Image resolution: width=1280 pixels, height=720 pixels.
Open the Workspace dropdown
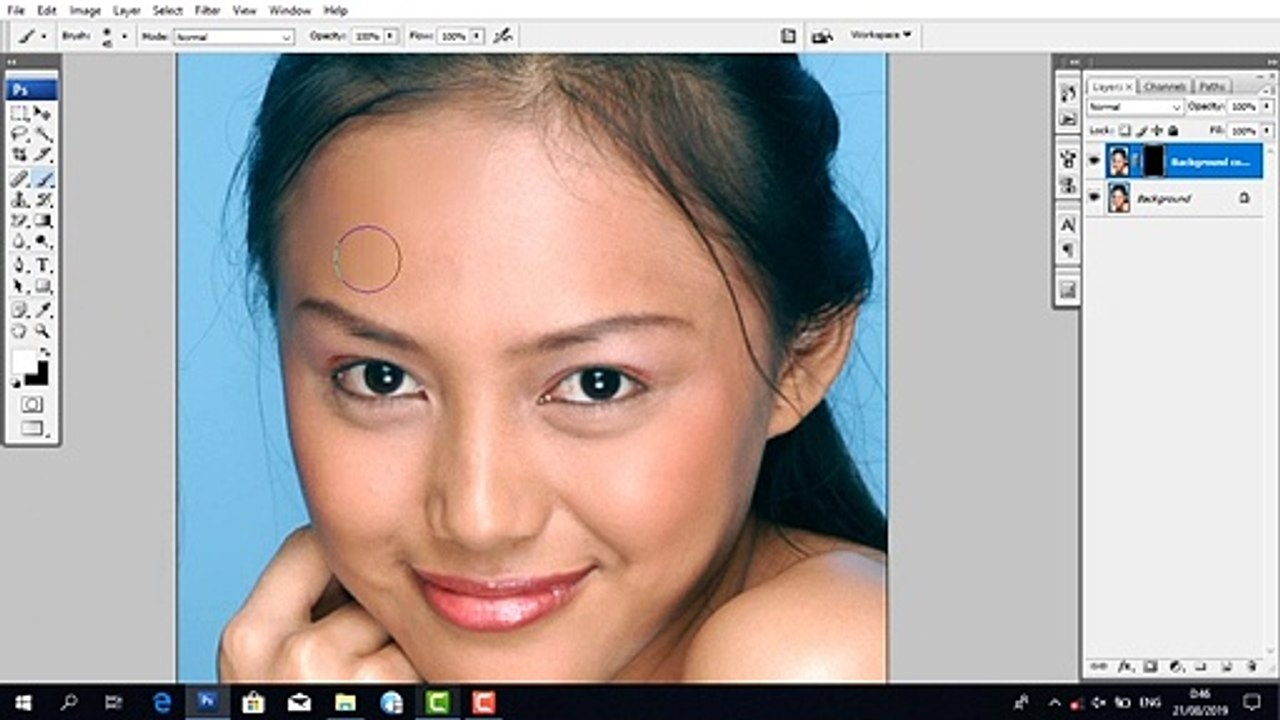tap(881, 35)
